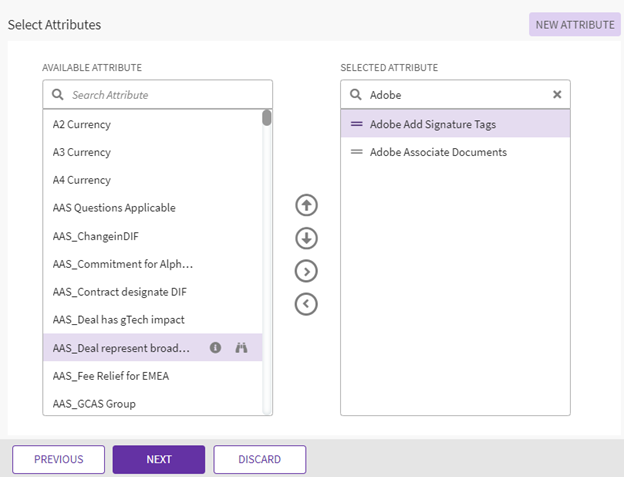624x477 pixels.
Task: Select AAS Questions Applicable attribute
Action: 114,208
